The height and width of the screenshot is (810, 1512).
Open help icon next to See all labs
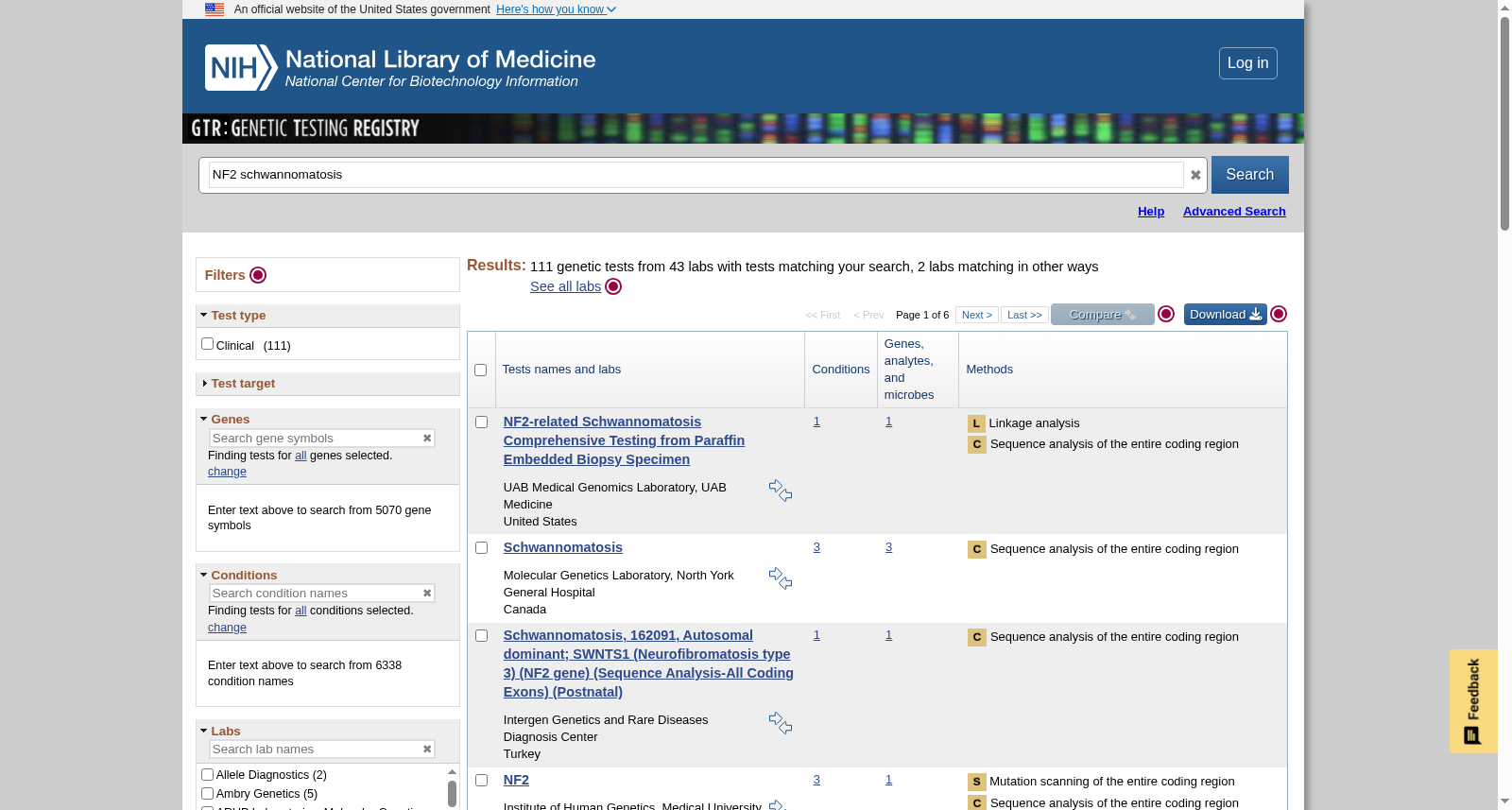[x=613, y=286]
